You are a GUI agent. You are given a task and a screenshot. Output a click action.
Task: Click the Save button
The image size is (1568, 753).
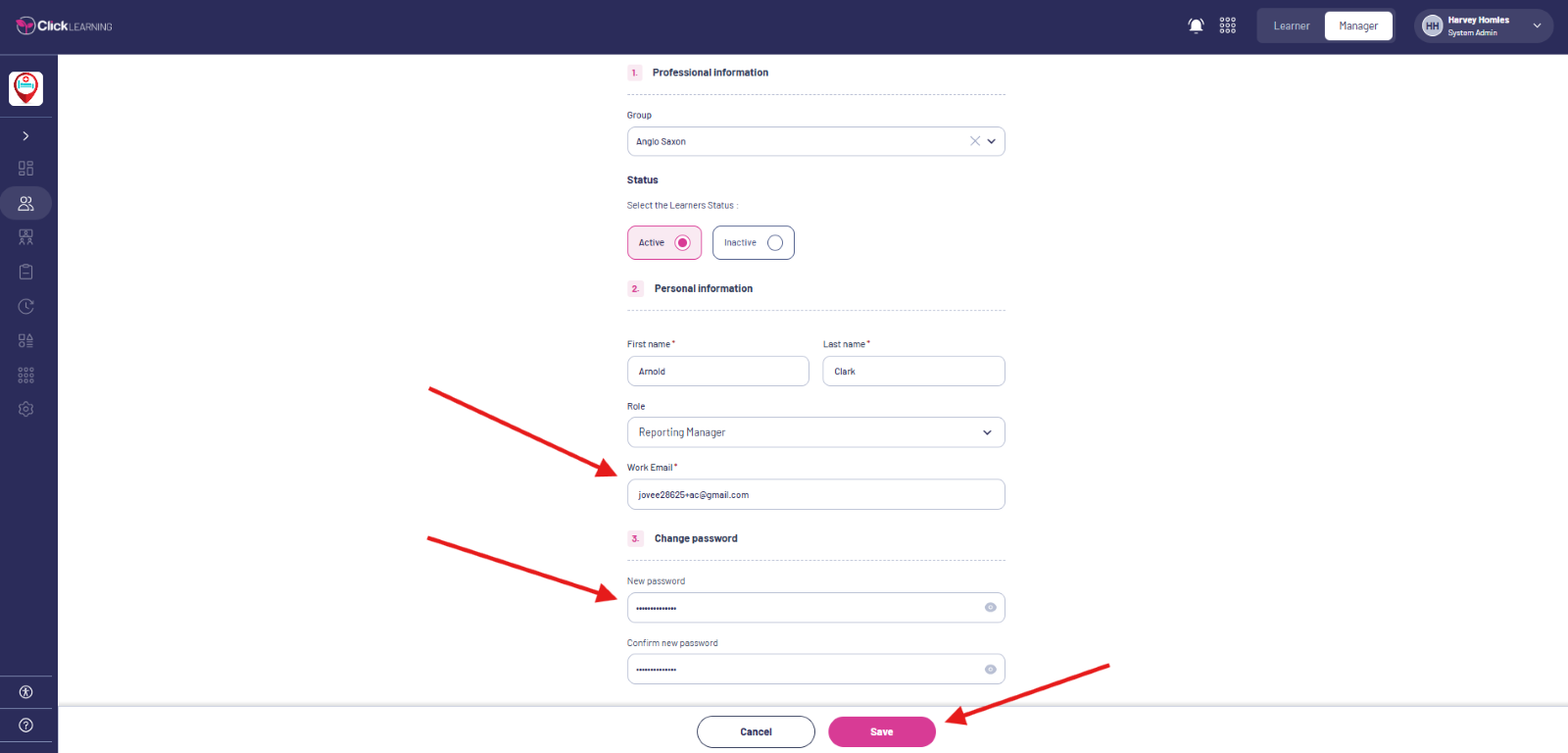tap(882, 731)
